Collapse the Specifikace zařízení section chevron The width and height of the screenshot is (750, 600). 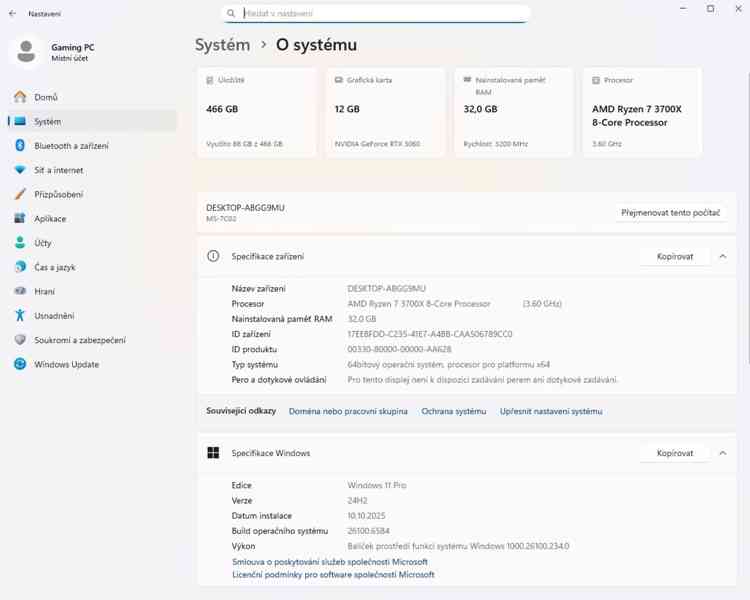(x=722, y=256)
